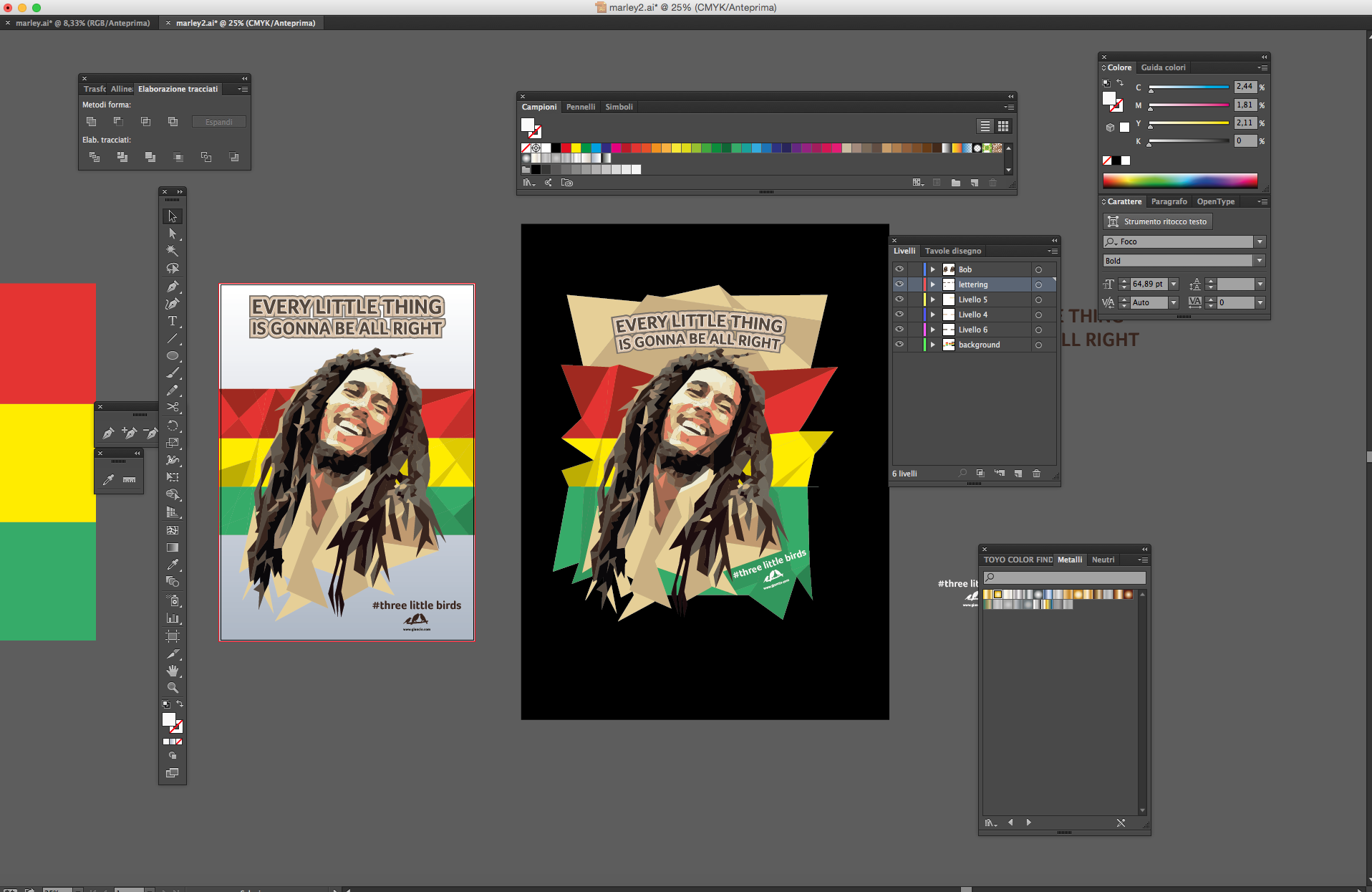
Task: Expand the background layer contents
Action: (x=932, y=345)
